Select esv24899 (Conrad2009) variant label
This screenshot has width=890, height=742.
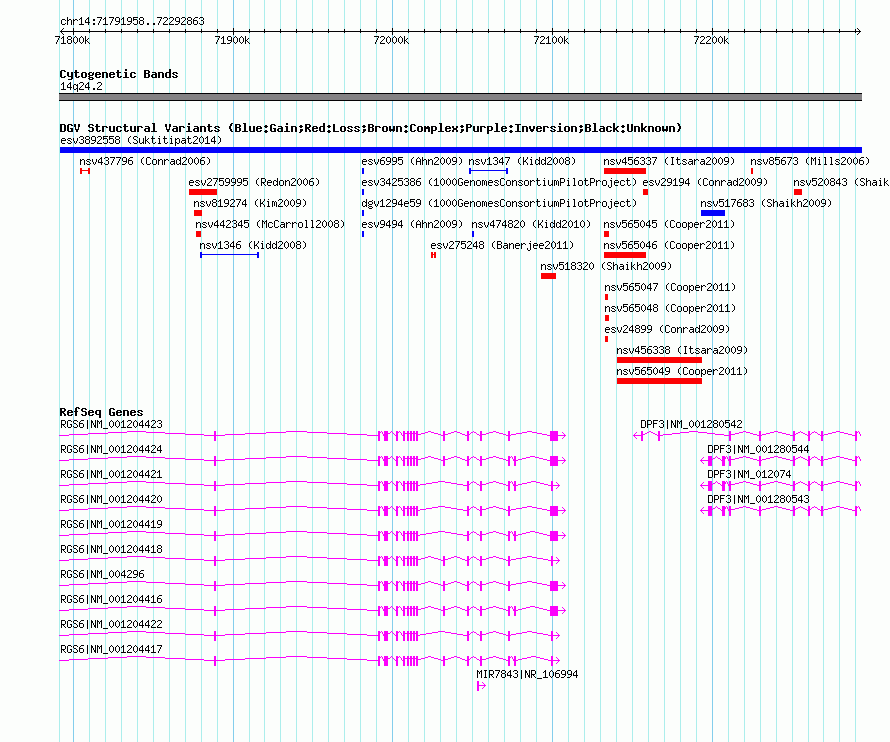click(668, 329)
